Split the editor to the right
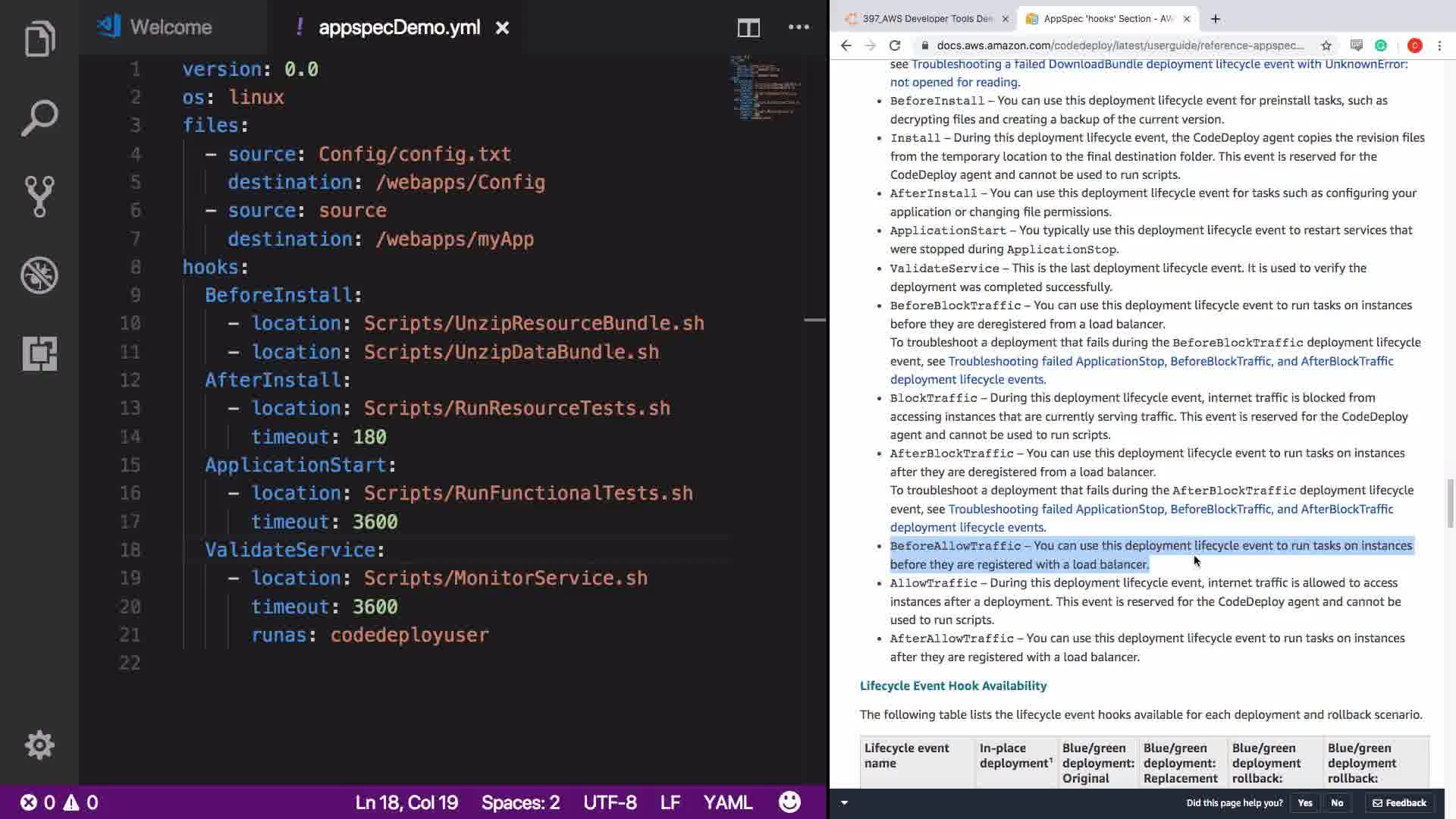 (x=748, y=28)
